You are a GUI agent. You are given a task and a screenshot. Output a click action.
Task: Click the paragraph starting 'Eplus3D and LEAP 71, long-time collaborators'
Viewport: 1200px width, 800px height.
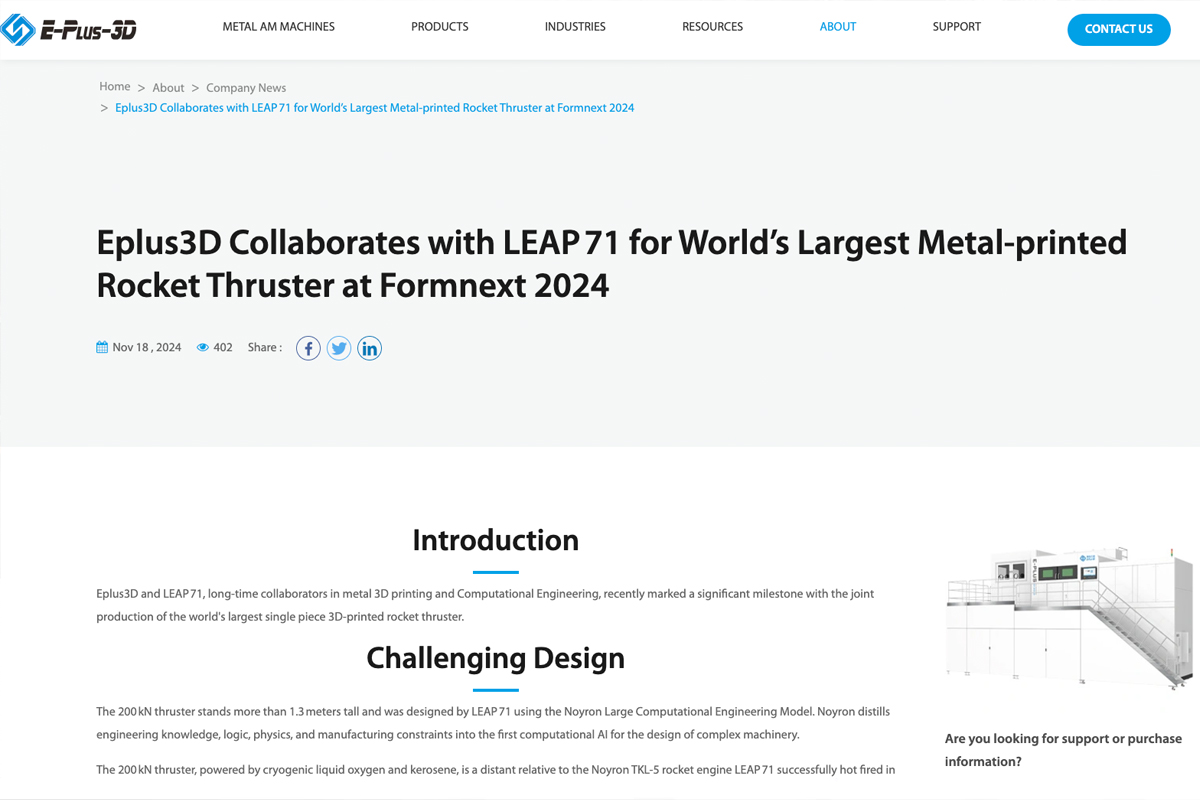(485, 605)
